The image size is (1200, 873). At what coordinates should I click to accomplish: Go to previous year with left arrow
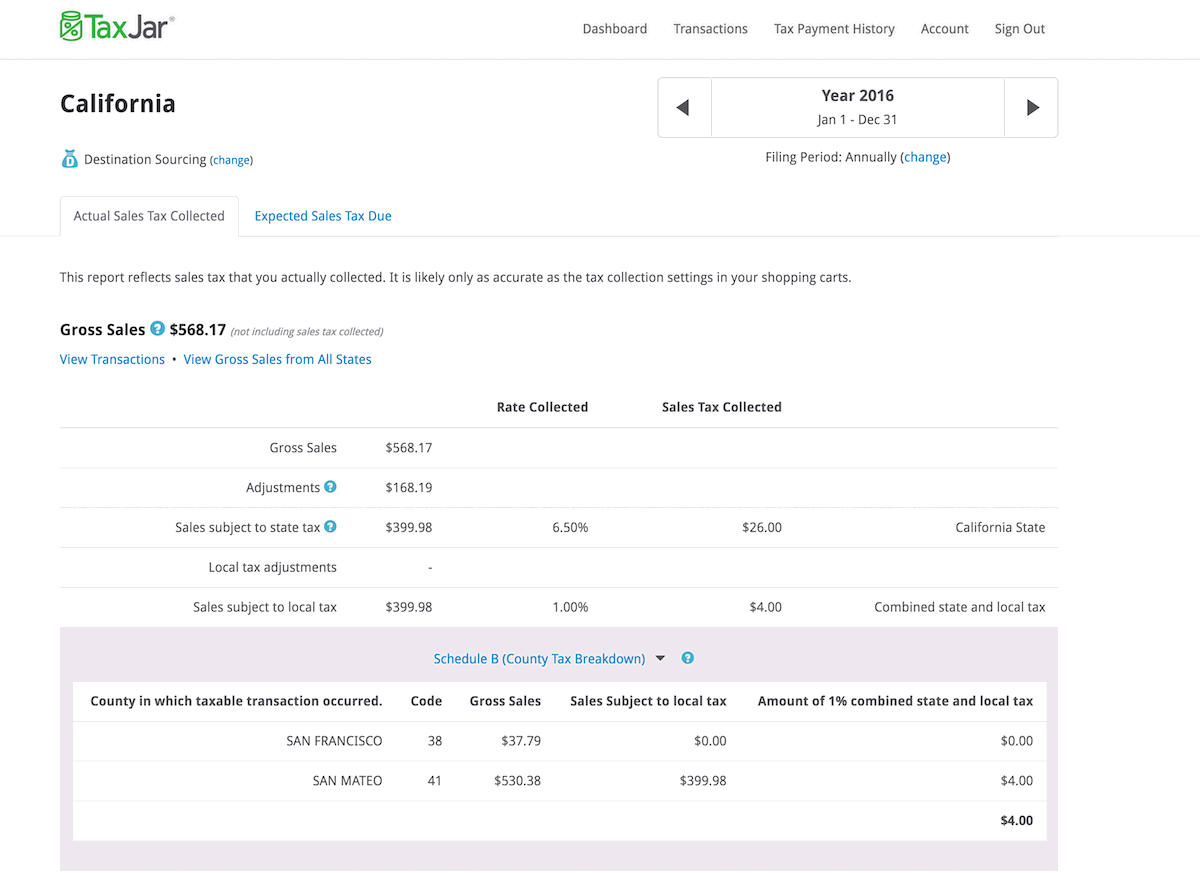coord(683,108)
